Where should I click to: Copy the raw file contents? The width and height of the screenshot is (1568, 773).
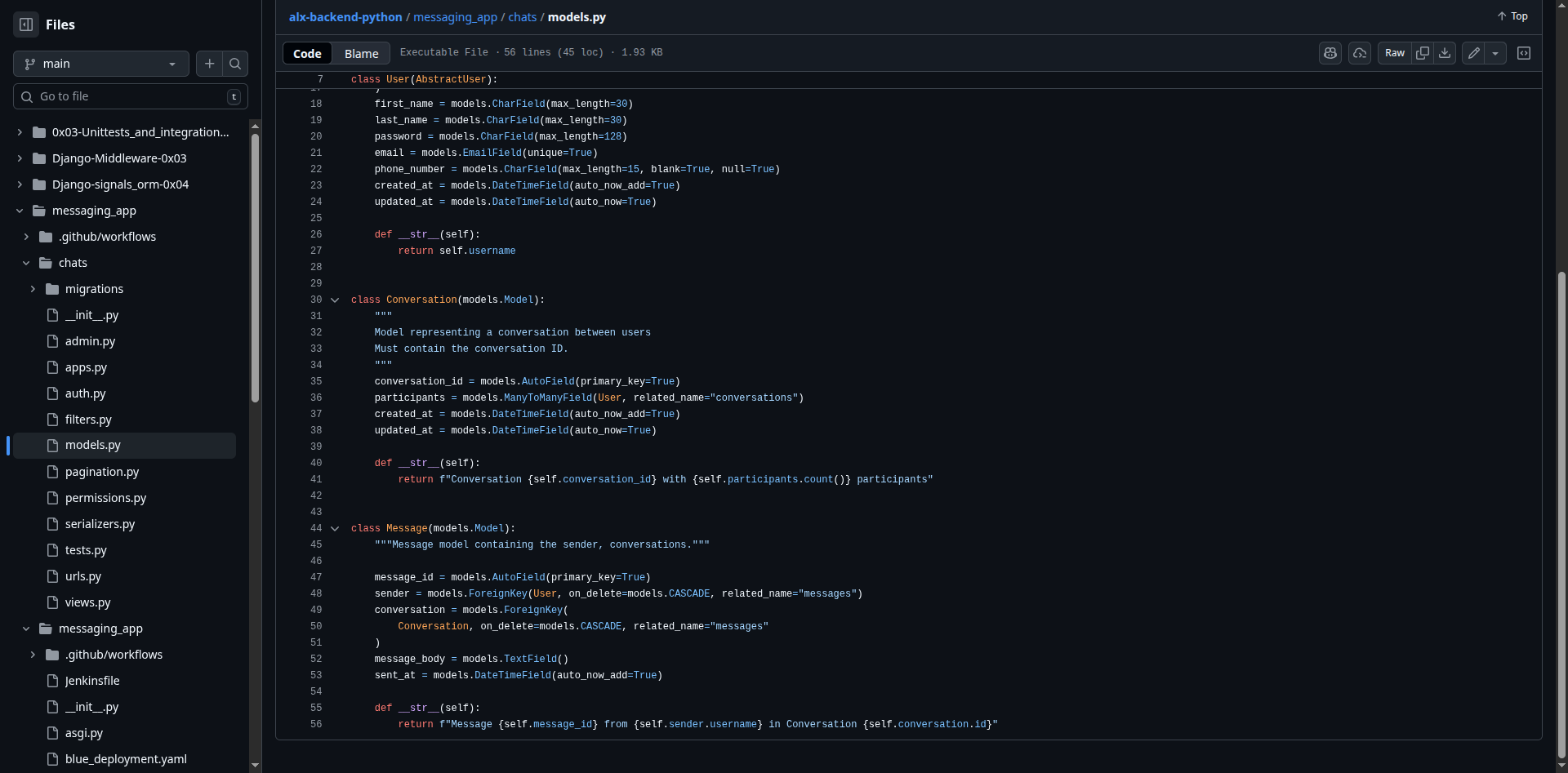(x=1423, y=52)
